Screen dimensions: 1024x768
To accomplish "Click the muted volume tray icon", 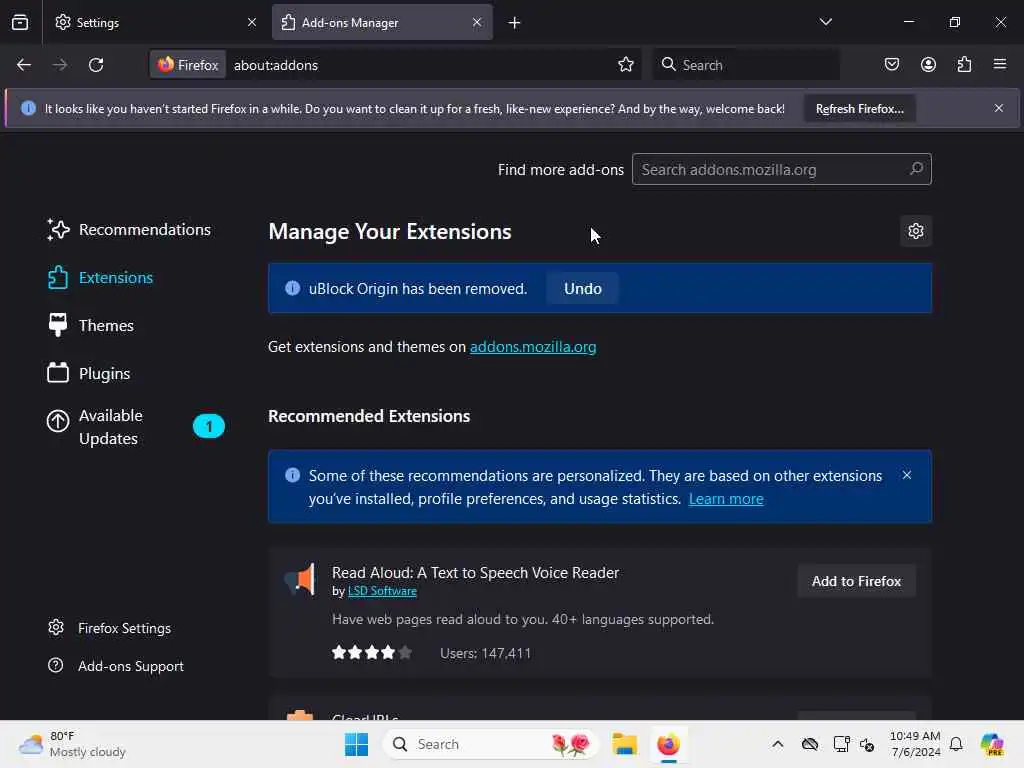I will (x=867, y=744).
